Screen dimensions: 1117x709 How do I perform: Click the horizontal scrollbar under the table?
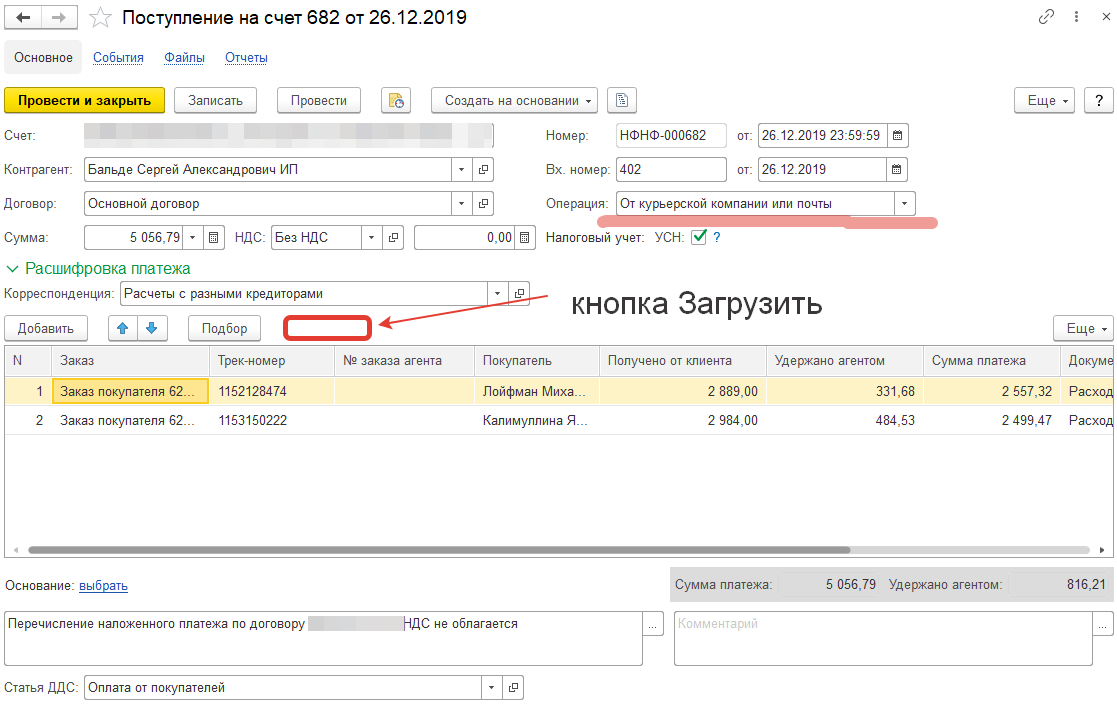pyautogui.click(x=440, y=550)
